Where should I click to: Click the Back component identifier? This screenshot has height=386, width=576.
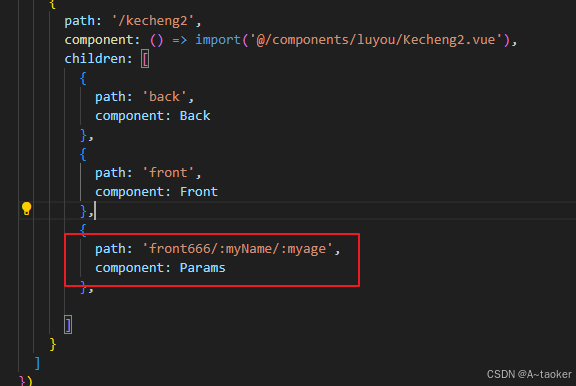point(195,116)
